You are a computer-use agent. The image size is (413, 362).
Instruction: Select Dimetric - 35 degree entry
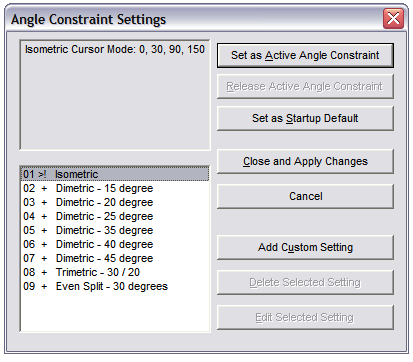coord(115,230)
